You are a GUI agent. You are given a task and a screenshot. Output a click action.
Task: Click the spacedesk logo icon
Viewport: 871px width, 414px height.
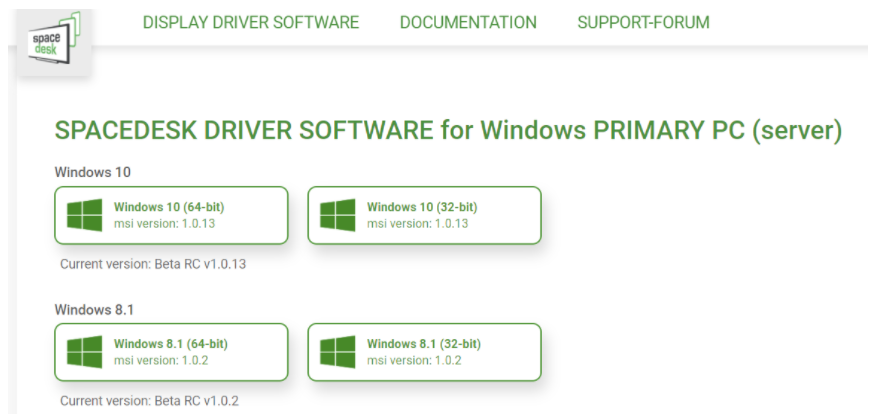tap(54, 38)
